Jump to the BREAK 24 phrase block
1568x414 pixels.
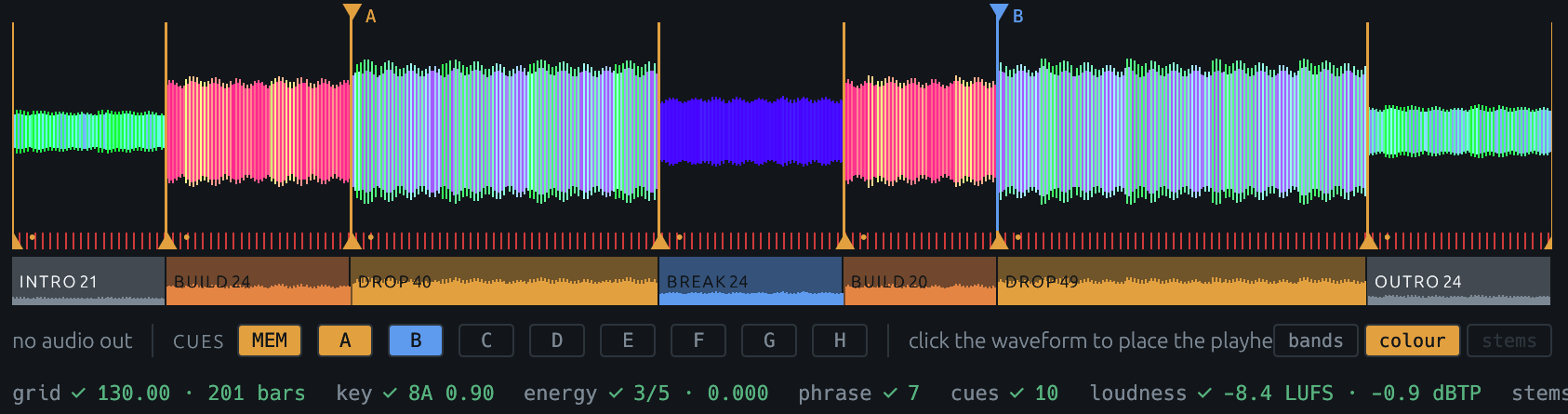[751, 281]
